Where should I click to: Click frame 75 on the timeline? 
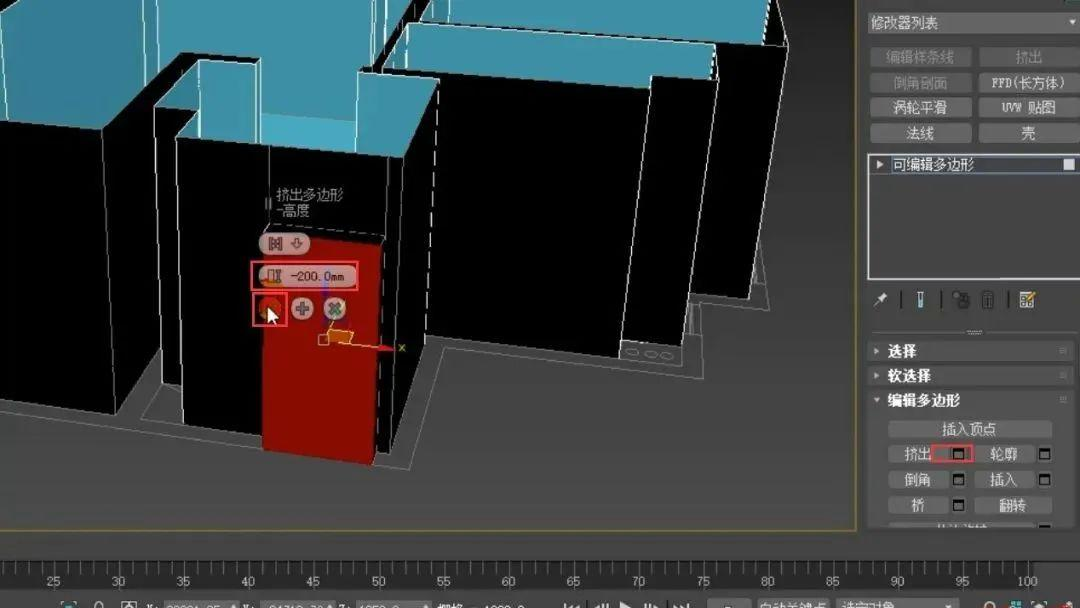703,580
